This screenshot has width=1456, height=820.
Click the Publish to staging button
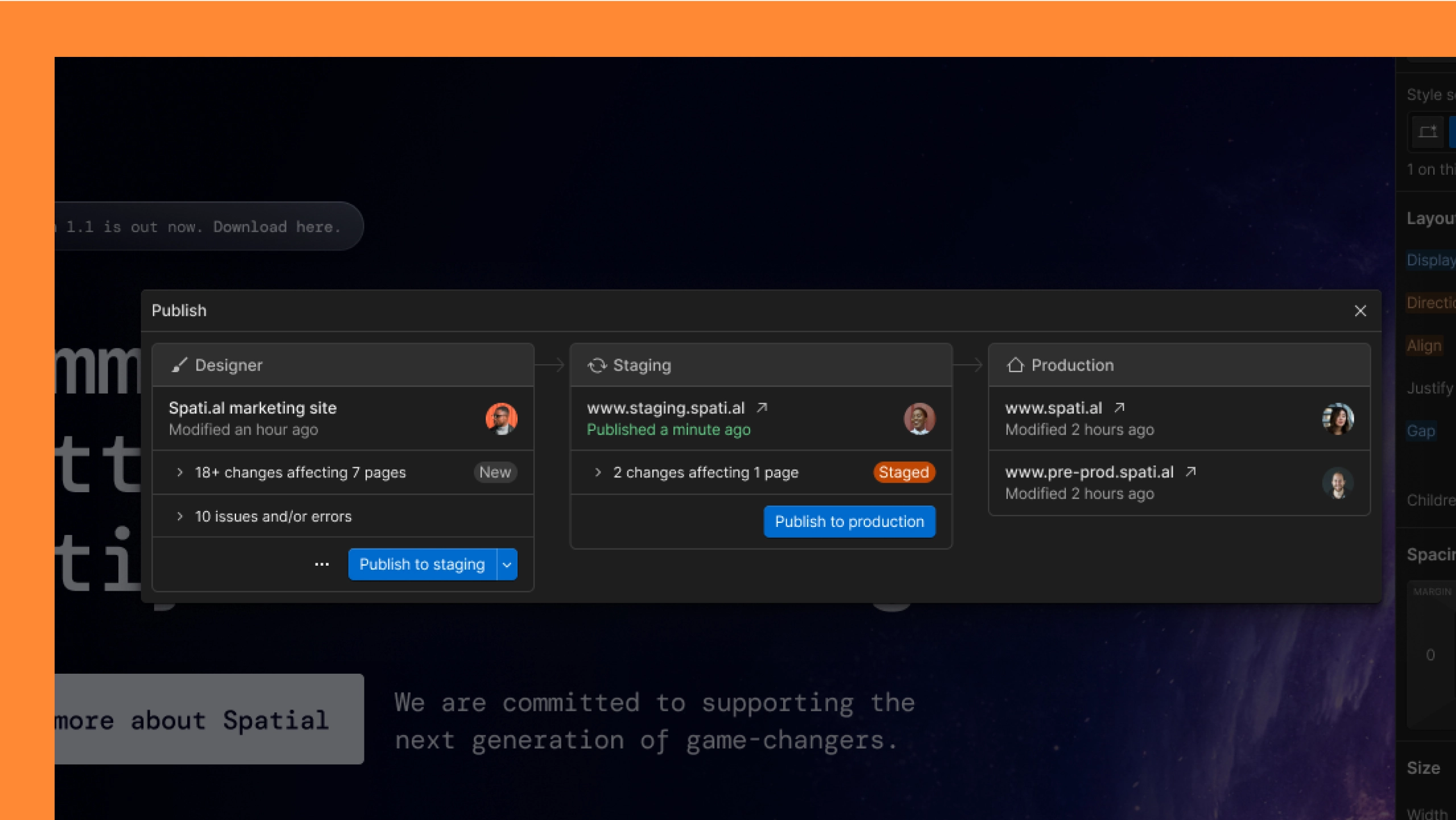[421, 564]
